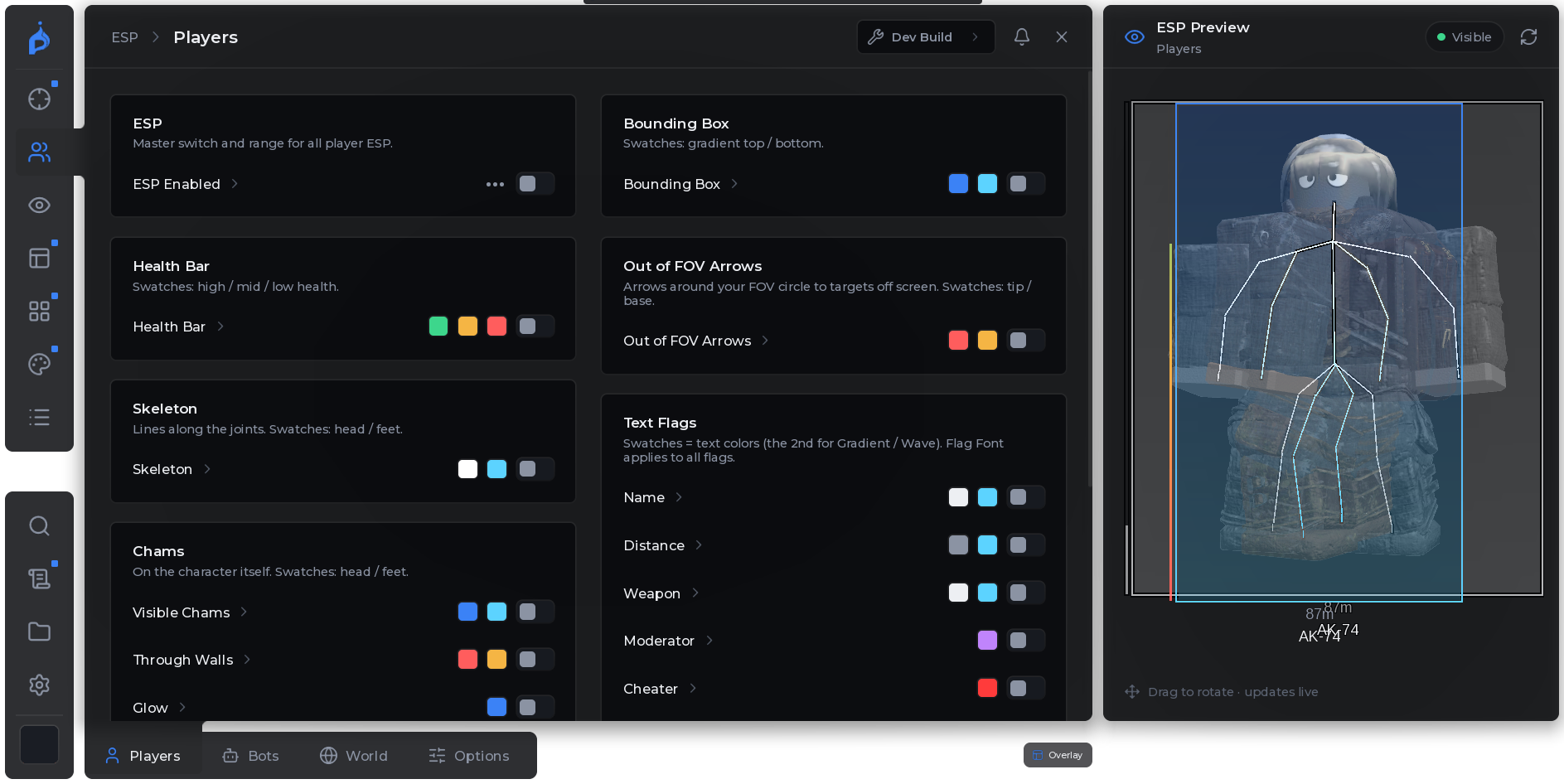Open the folder icon in lower sidebar

pos(39,632)
